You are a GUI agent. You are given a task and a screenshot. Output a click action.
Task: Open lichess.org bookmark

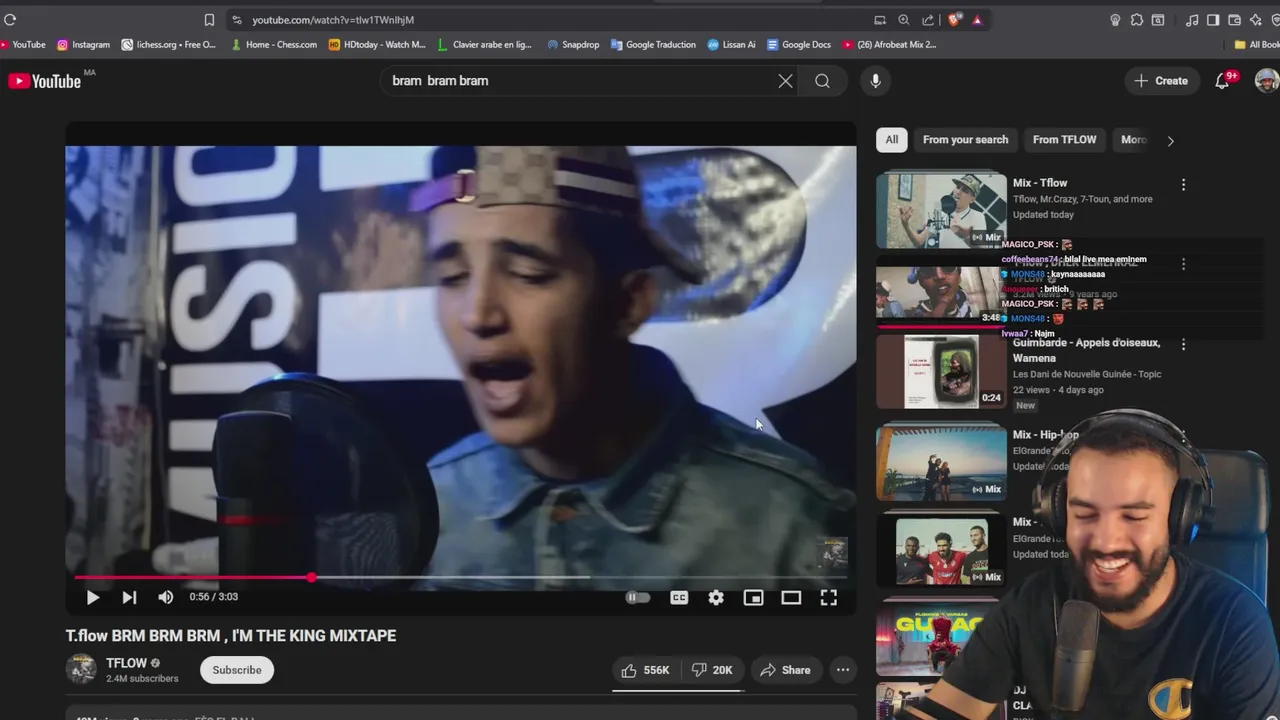click(169, 45)
